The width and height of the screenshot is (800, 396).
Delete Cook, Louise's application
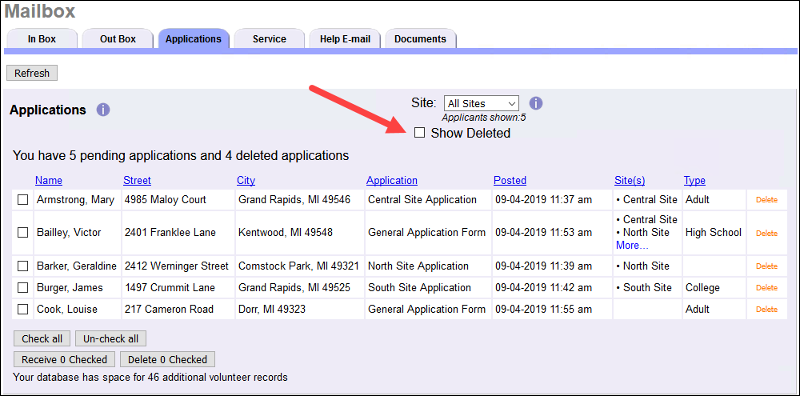766,309
